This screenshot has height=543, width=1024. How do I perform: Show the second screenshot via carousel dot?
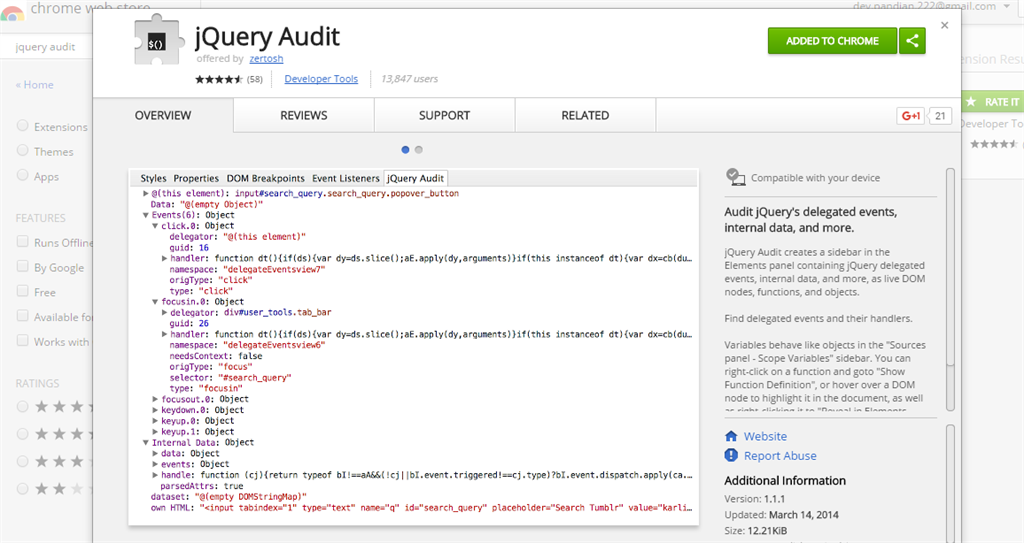[x=419, y=150]
